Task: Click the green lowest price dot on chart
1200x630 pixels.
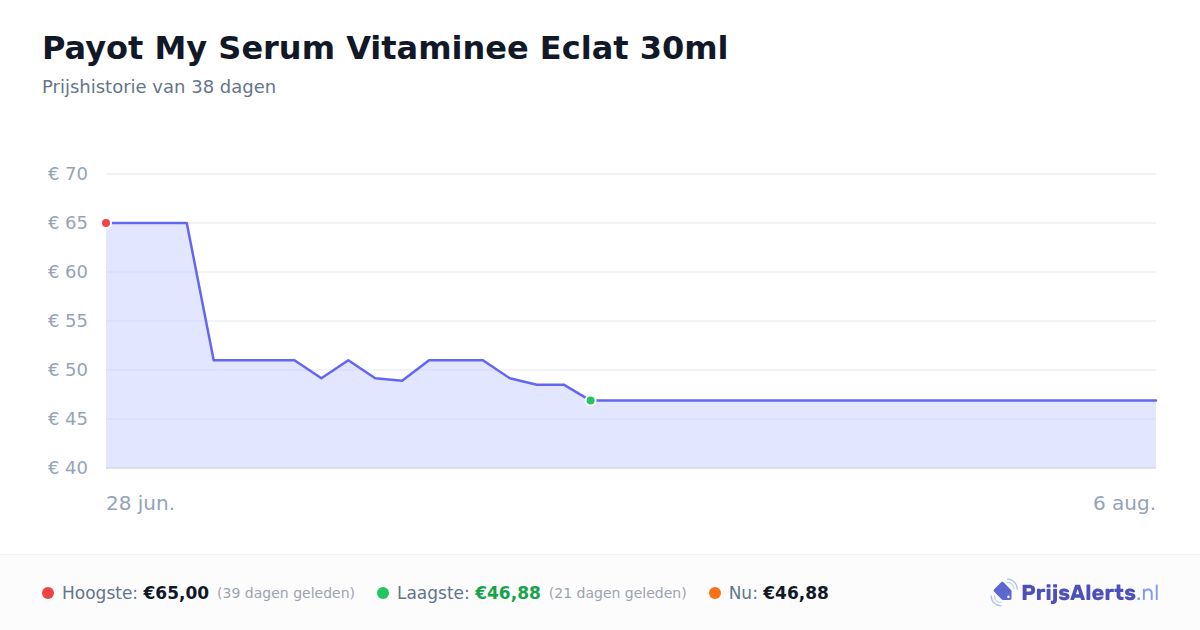Action: pos(590,400)
